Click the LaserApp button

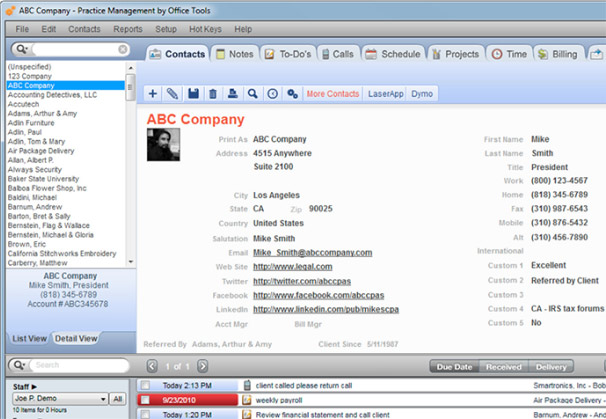385,94
